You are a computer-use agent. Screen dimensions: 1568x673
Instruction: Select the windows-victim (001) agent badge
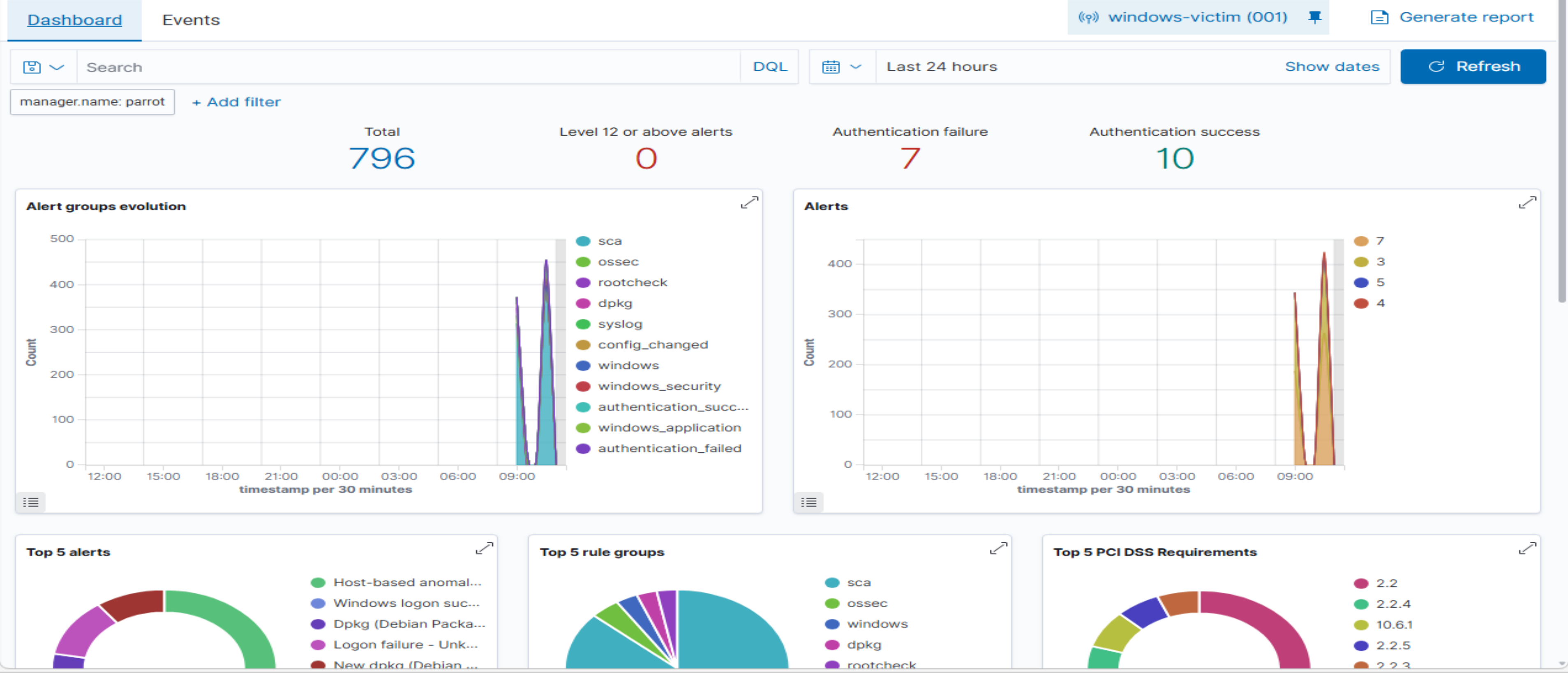coord(1198,17)
